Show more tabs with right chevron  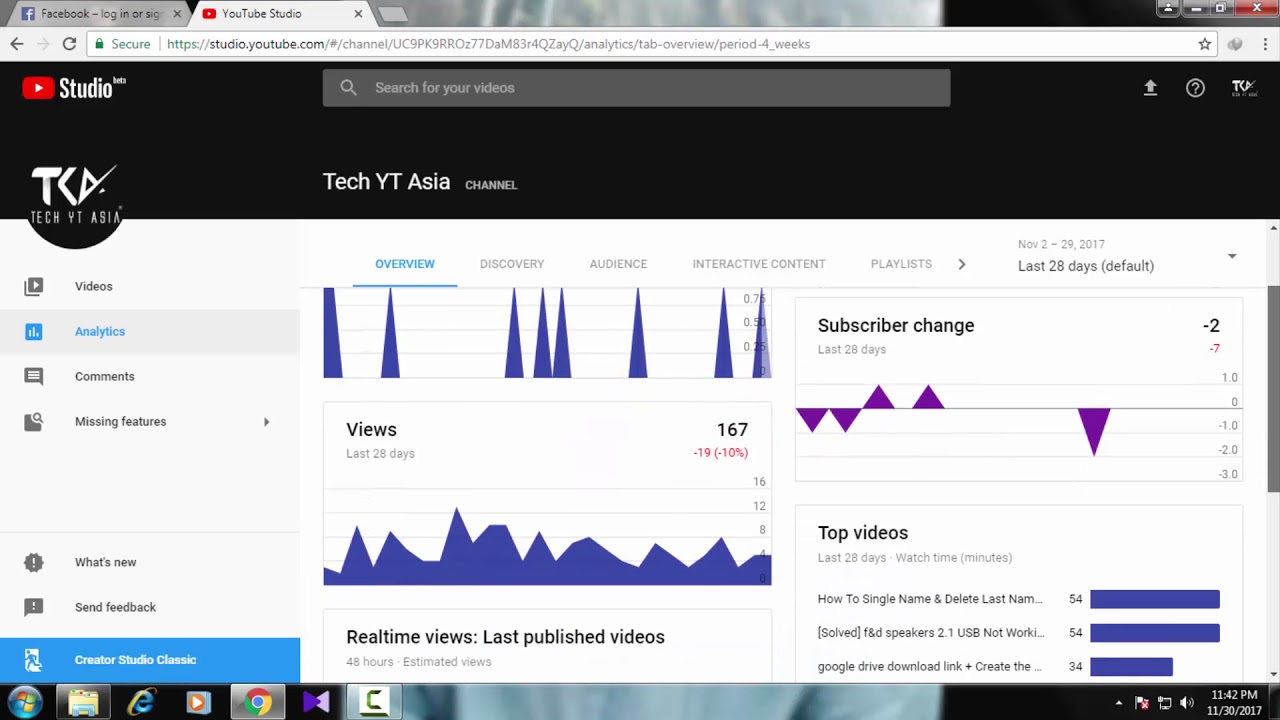(x=962, y=264)
